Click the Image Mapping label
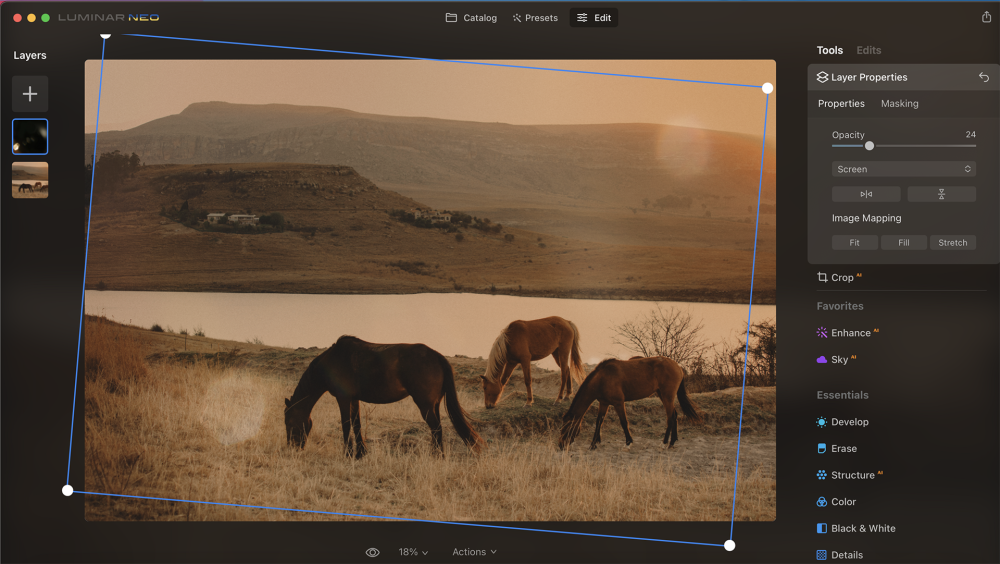Image resolution: width=1000 pixels, height=564 pixels. [x=866, y=218]
